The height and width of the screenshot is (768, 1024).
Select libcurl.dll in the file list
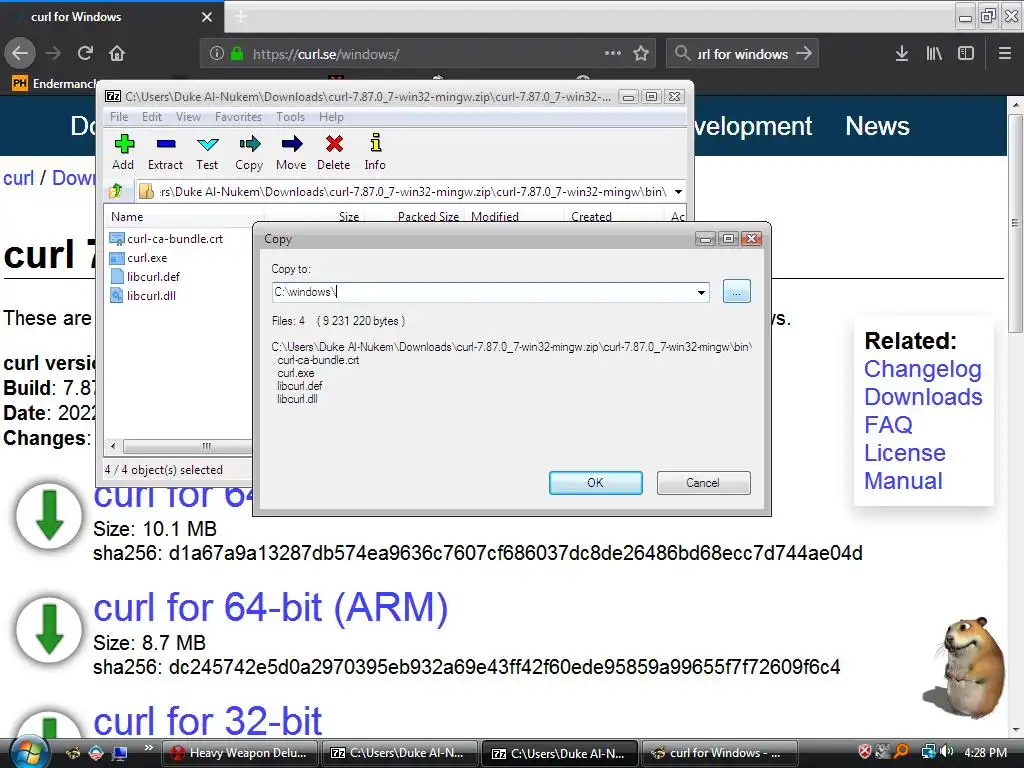click(143, 296)
